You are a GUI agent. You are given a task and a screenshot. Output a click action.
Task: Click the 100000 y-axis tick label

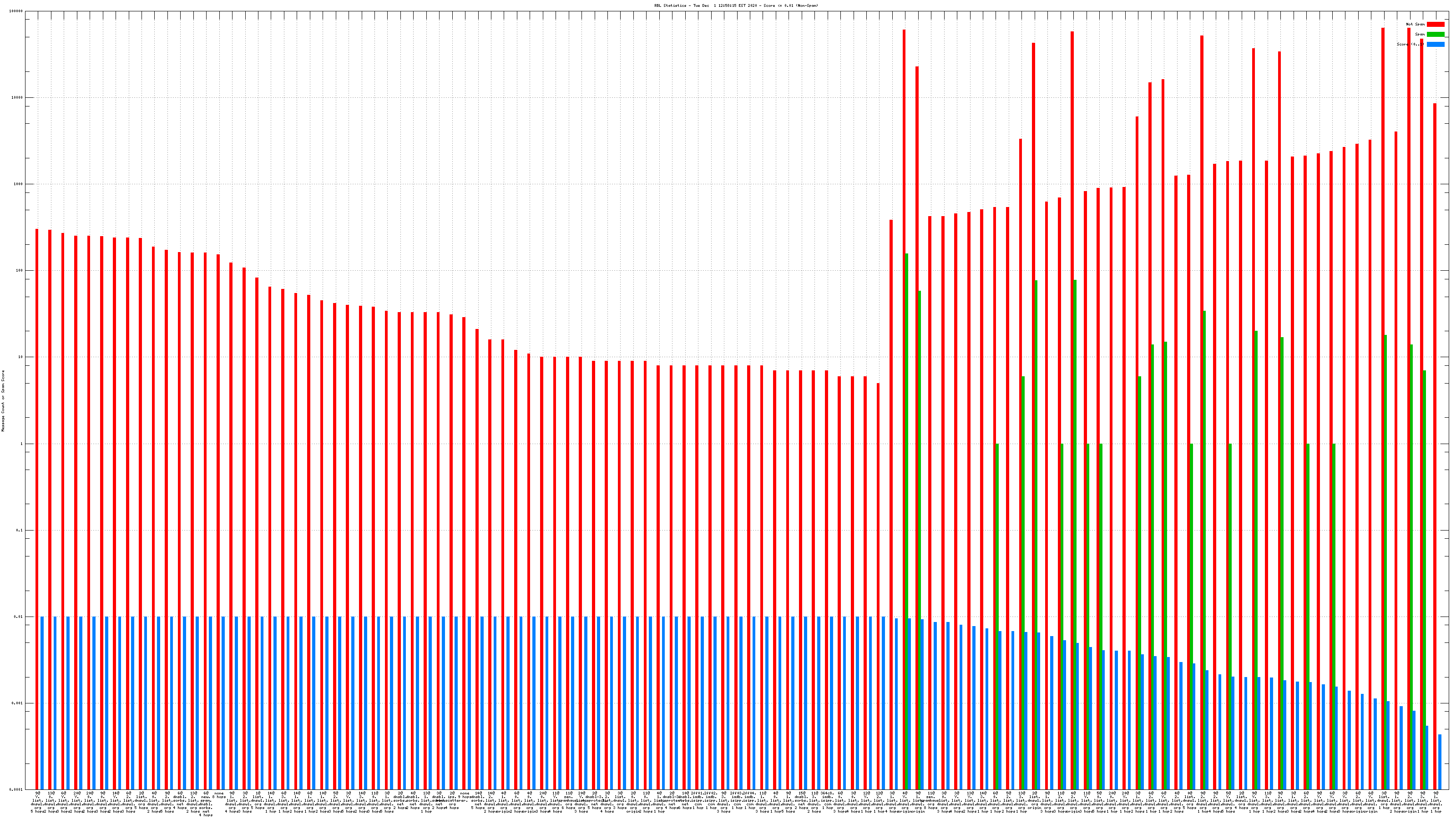(x=16, y=11)
